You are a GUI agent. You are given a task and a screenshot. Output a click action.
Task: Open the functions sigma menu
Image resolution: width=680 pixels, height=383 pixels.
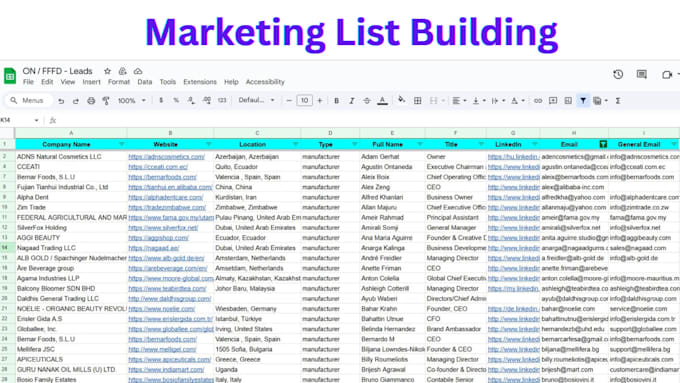point(618,101)
